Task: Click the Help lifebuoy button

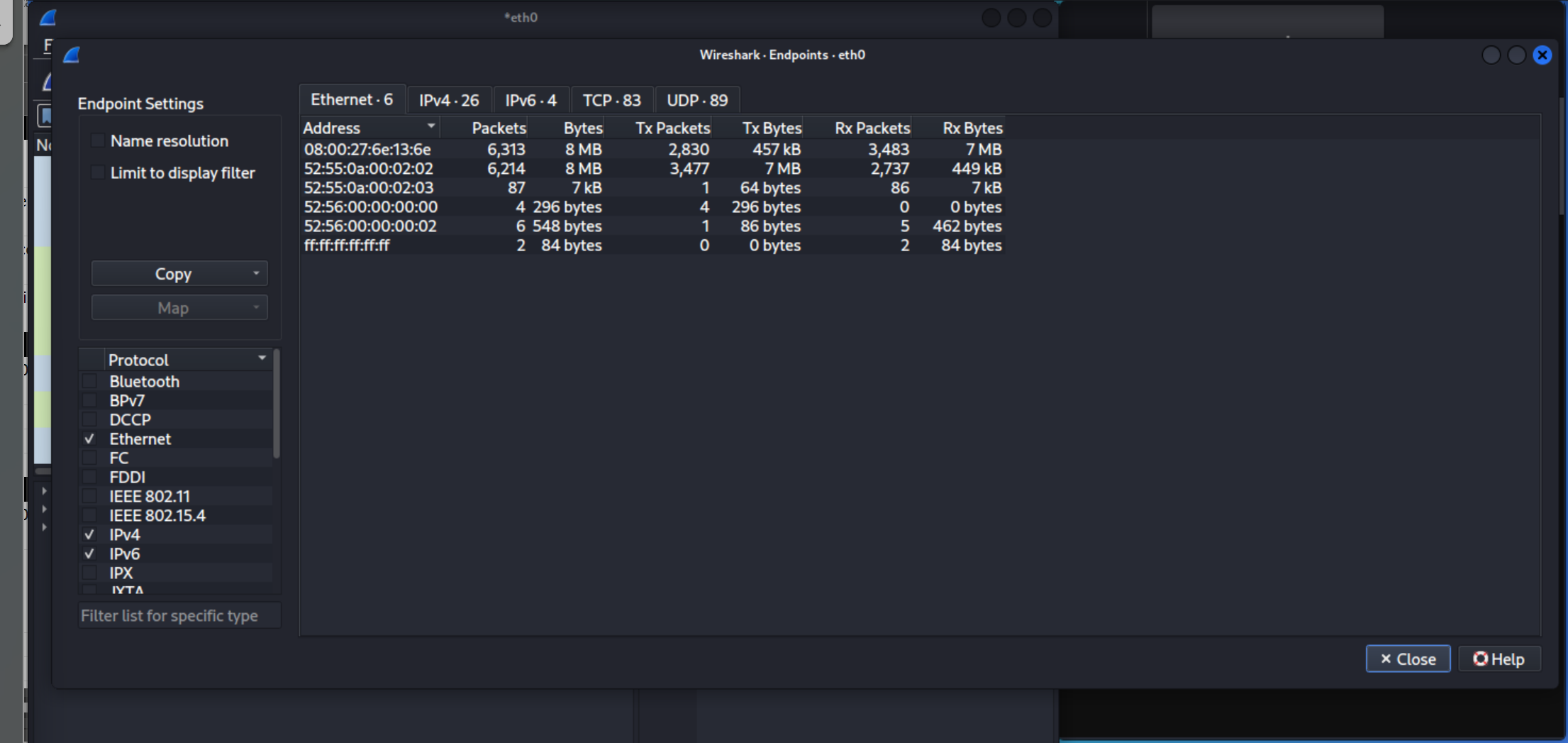Action: point(1499,659)
